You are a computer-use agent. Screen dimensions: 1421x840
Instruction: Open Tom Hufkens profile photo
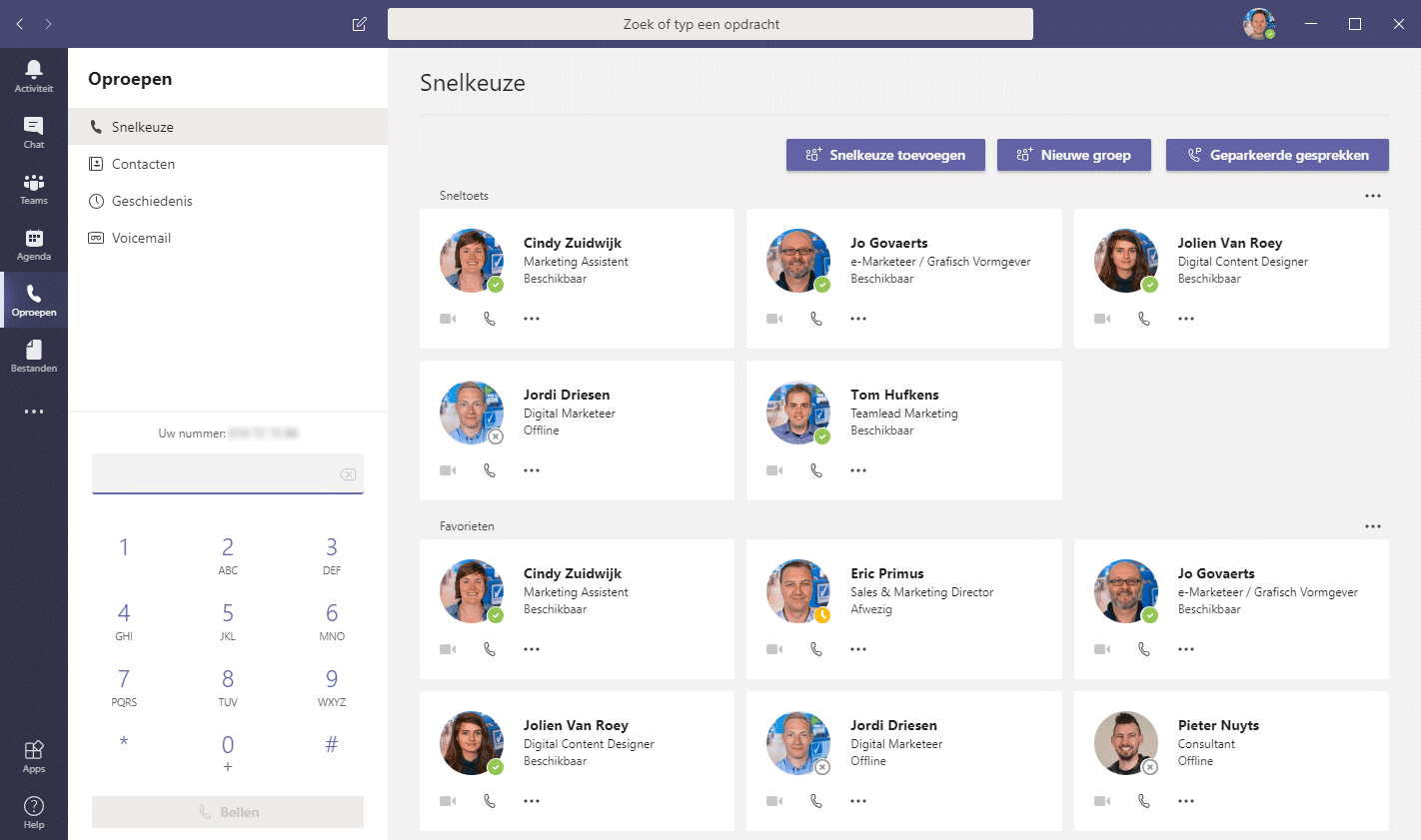798,413
